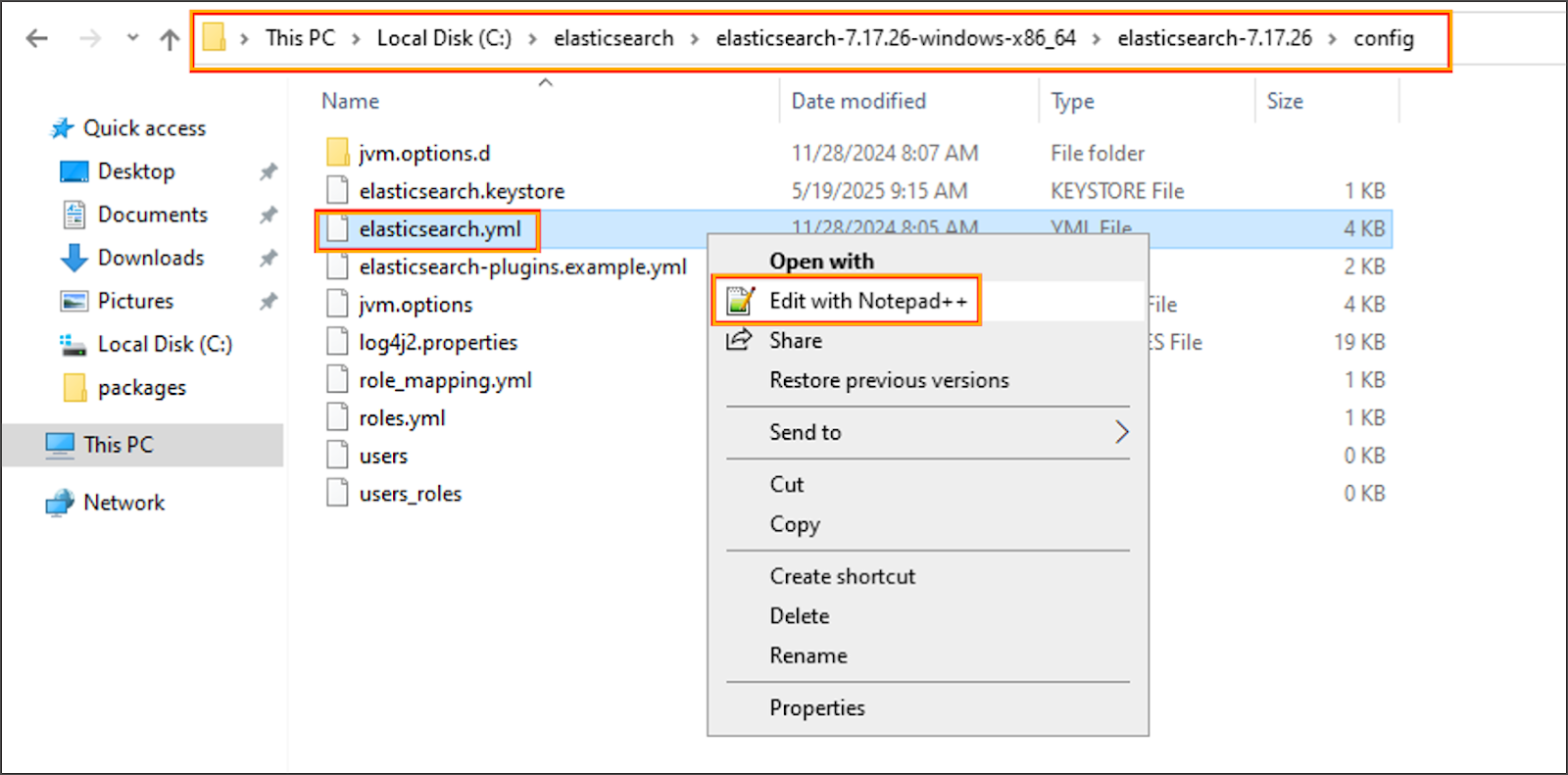Sort files by Date modified column

coord(857,101)
